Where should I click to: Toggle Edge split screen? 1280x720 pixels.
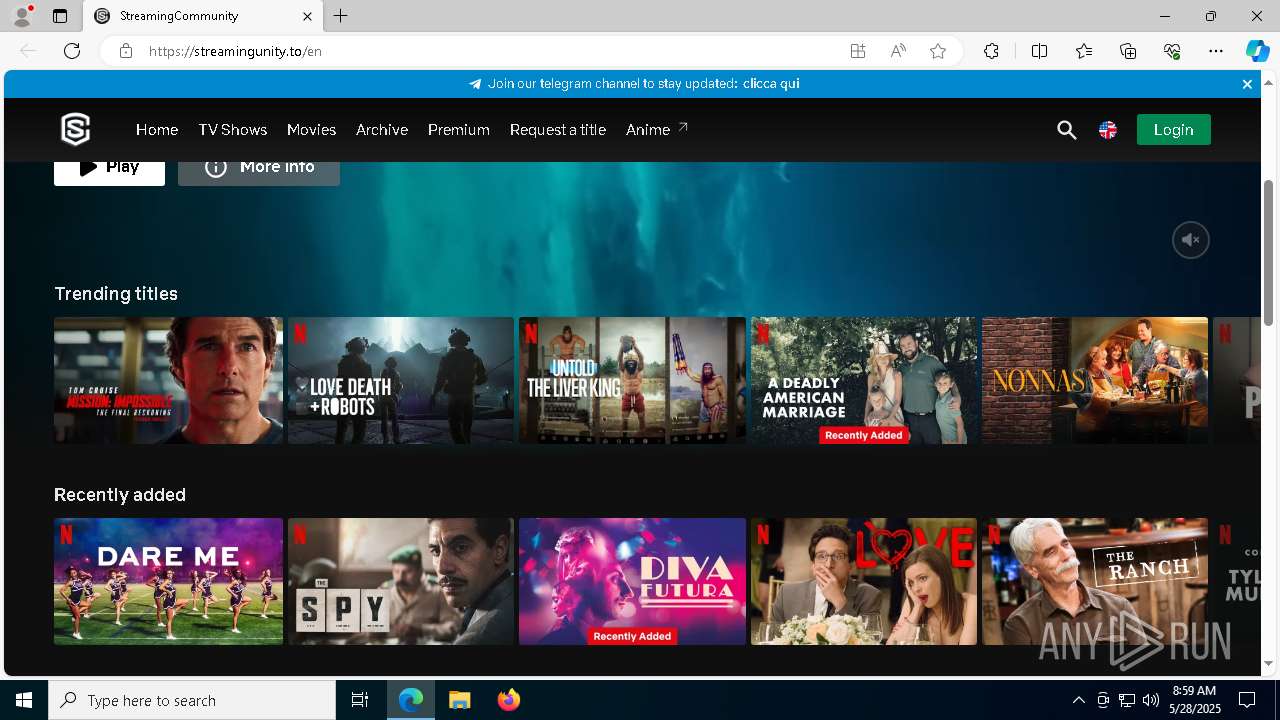coord(1039,51)
